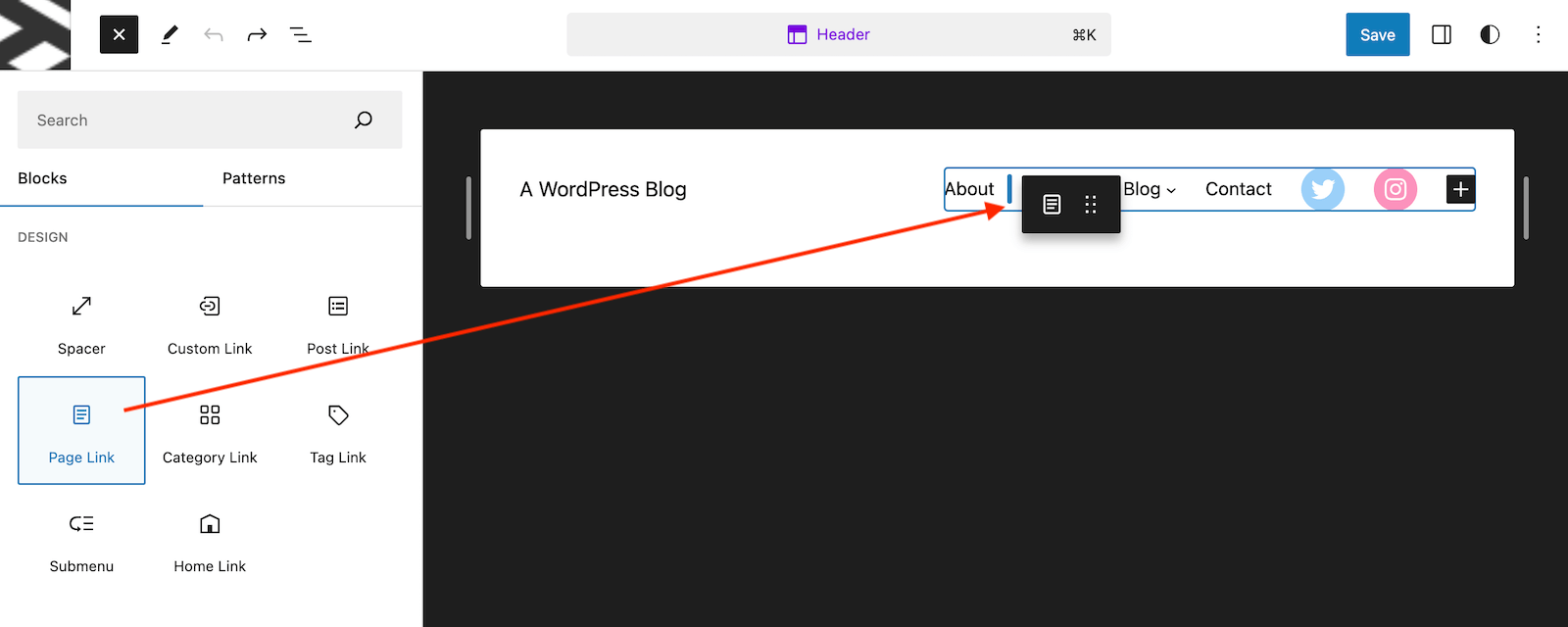Insert the Custom Link block
The height and width of the screenshot is (627, 1568).
pyautogui.click(x=210, y=321)
